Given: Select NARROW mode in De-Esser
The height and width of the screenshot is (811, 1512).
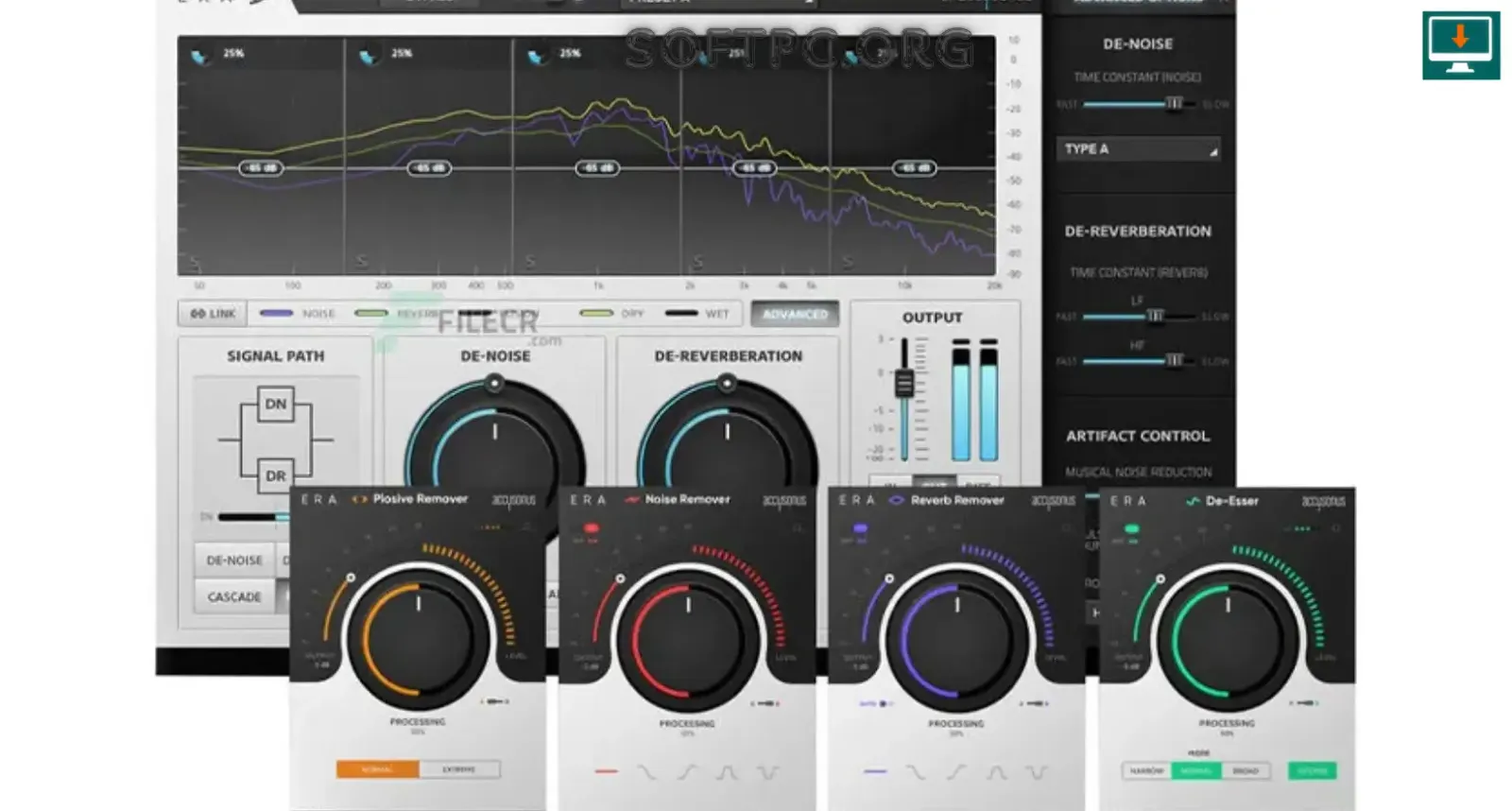Looking at the screenshot, I should click(x=1147, y=771).
